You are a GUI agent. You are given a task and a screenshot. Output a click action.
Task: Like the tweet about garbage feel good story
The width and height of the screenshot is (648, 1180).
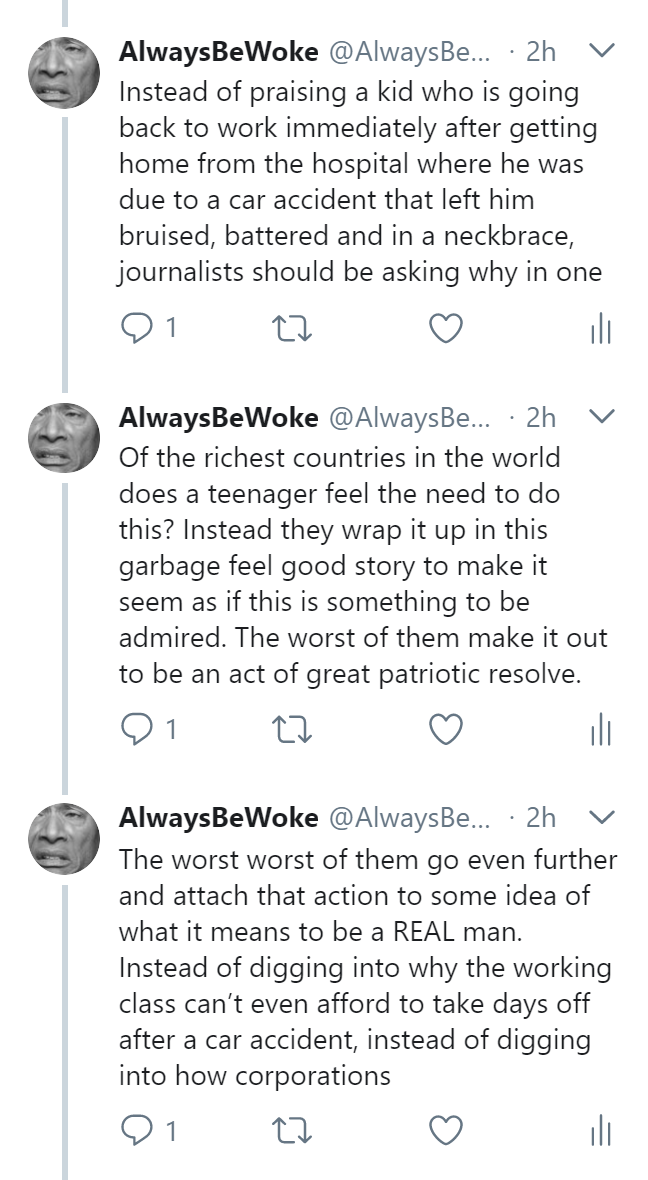pos(446,730)
